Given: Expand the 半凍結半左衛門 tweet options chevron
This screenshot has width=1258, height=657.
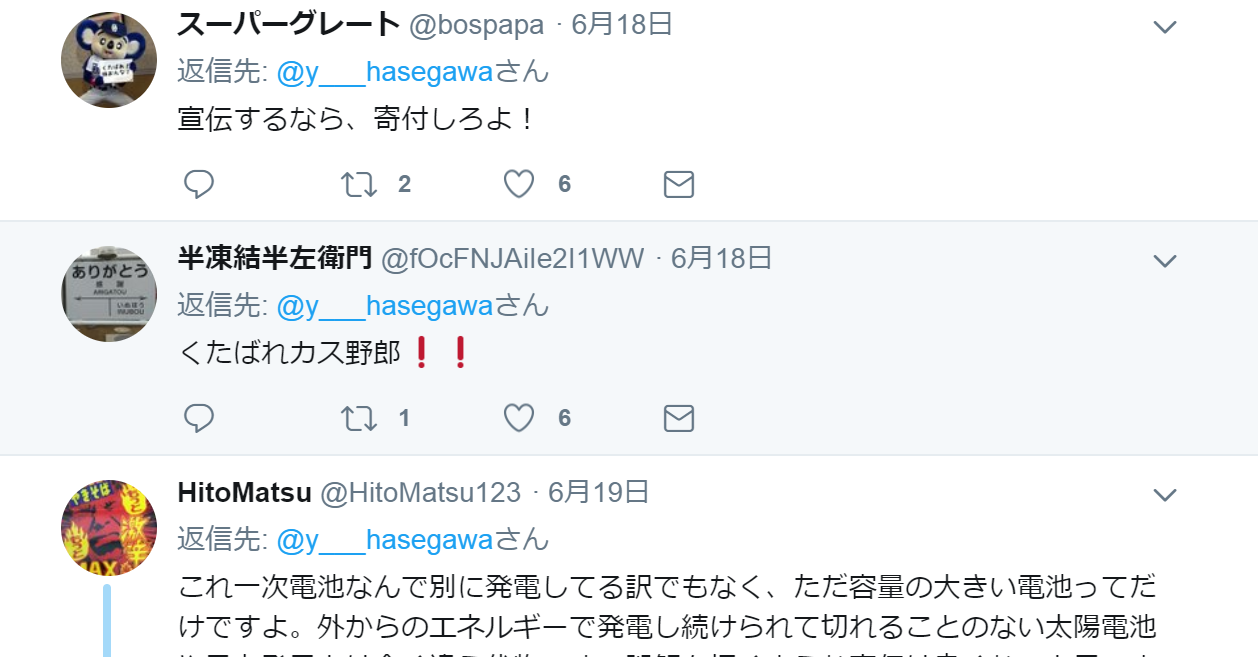Looking at the screenshot, I should pyautogui.click(x=1165, y=261).
